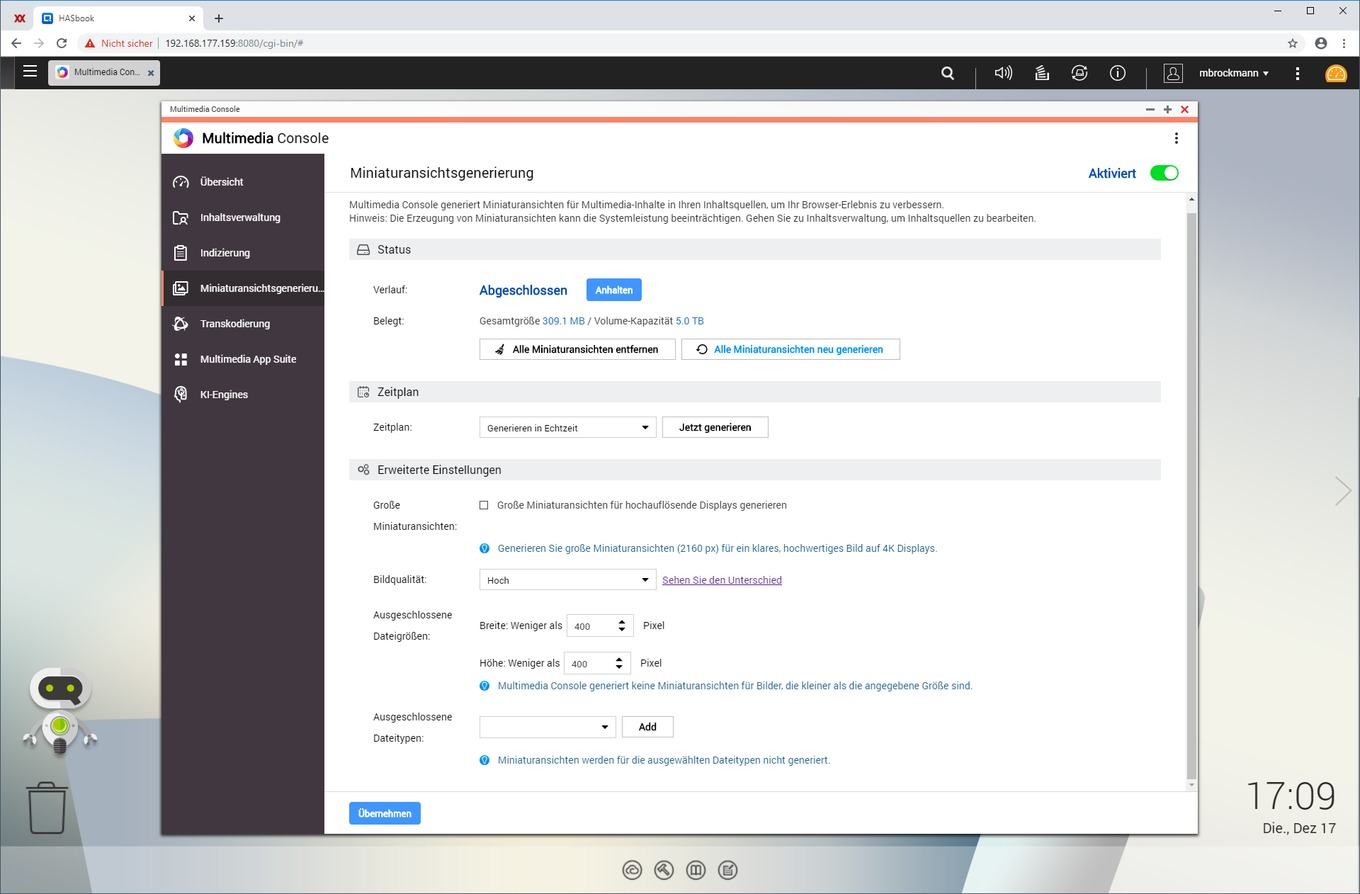
Task: Open the dashboard gauge icon
Action: [x=1336, y=73]
